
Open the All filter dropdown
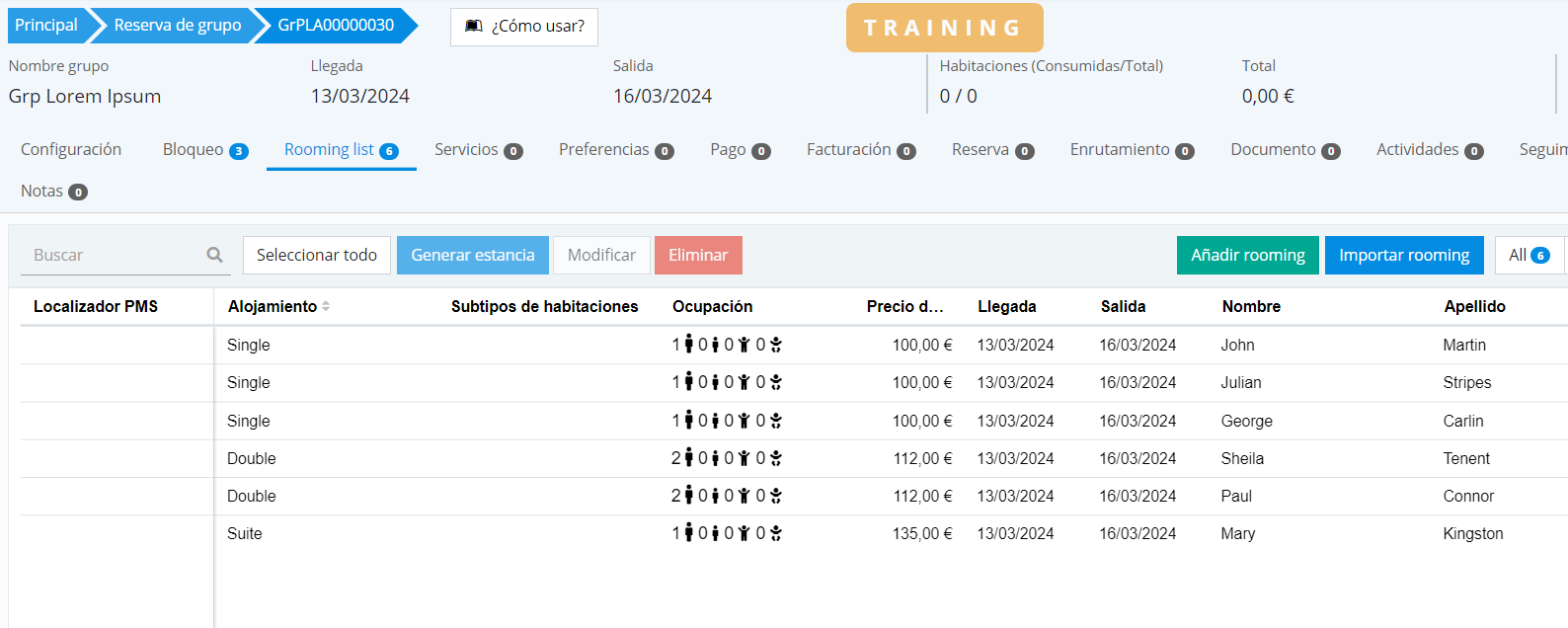tap(1529, 255)
